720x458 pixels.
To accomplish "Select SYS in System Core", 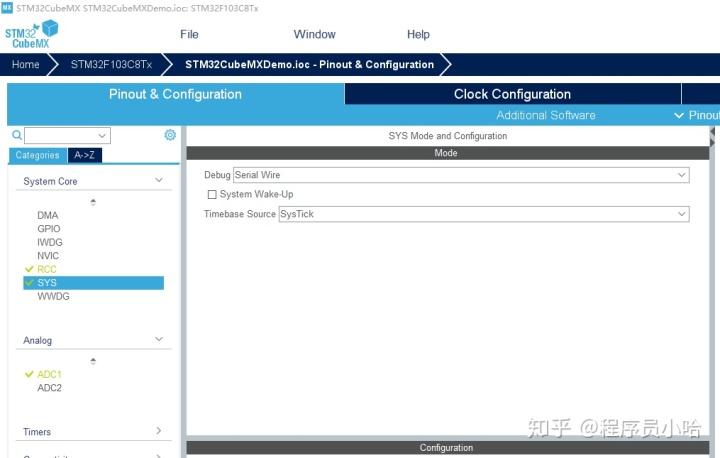I will pyautogui.click(x=93, y=283).
